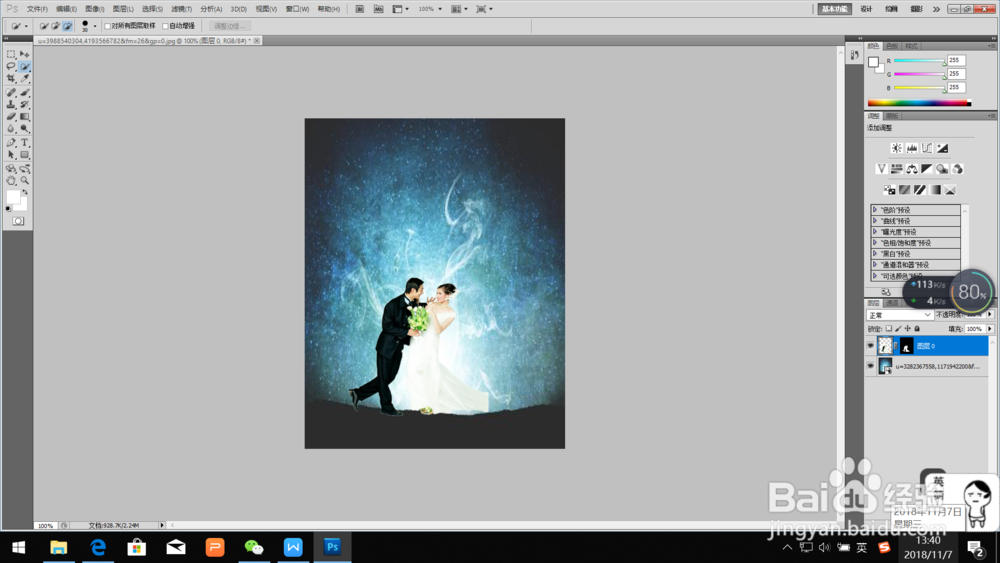Expand the "曝光度"预设 presets group

point(875,231)
